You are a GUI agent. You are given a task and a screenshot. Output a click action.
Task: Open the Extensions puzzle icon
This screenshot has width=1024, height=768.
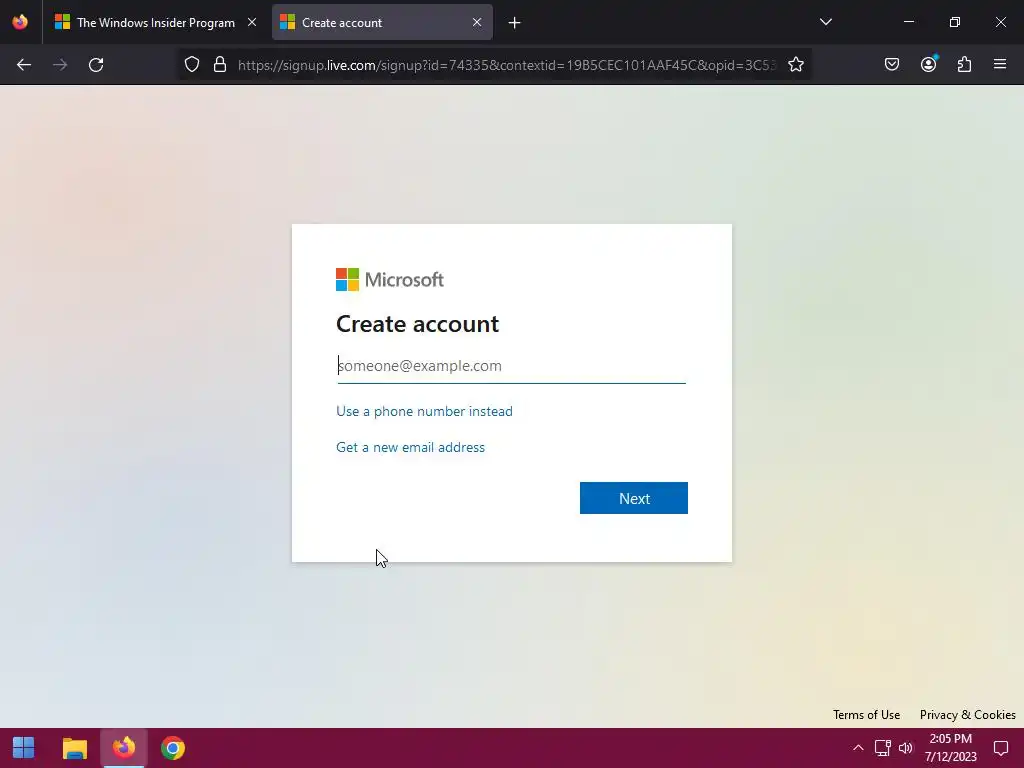964,64
